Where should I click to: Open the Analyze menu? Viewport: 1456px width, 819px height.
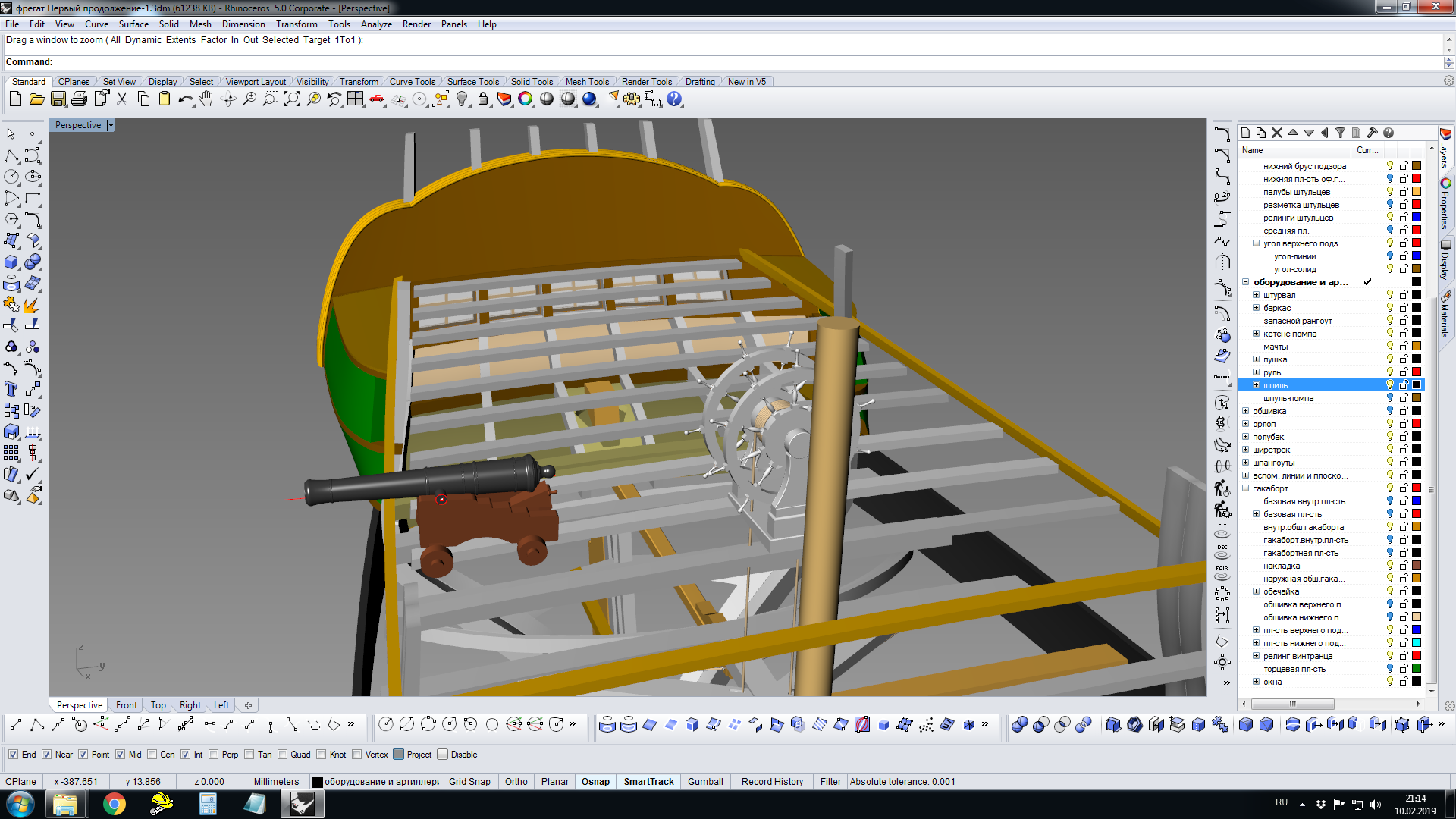click(376, 24)
